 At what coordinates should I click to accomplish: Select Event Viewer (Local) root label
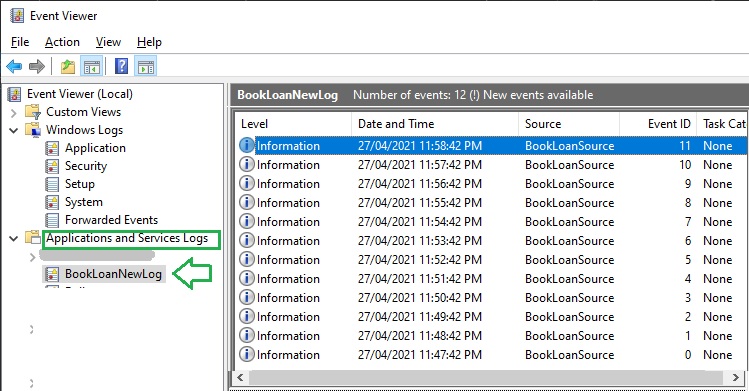[x=80, y=94]
